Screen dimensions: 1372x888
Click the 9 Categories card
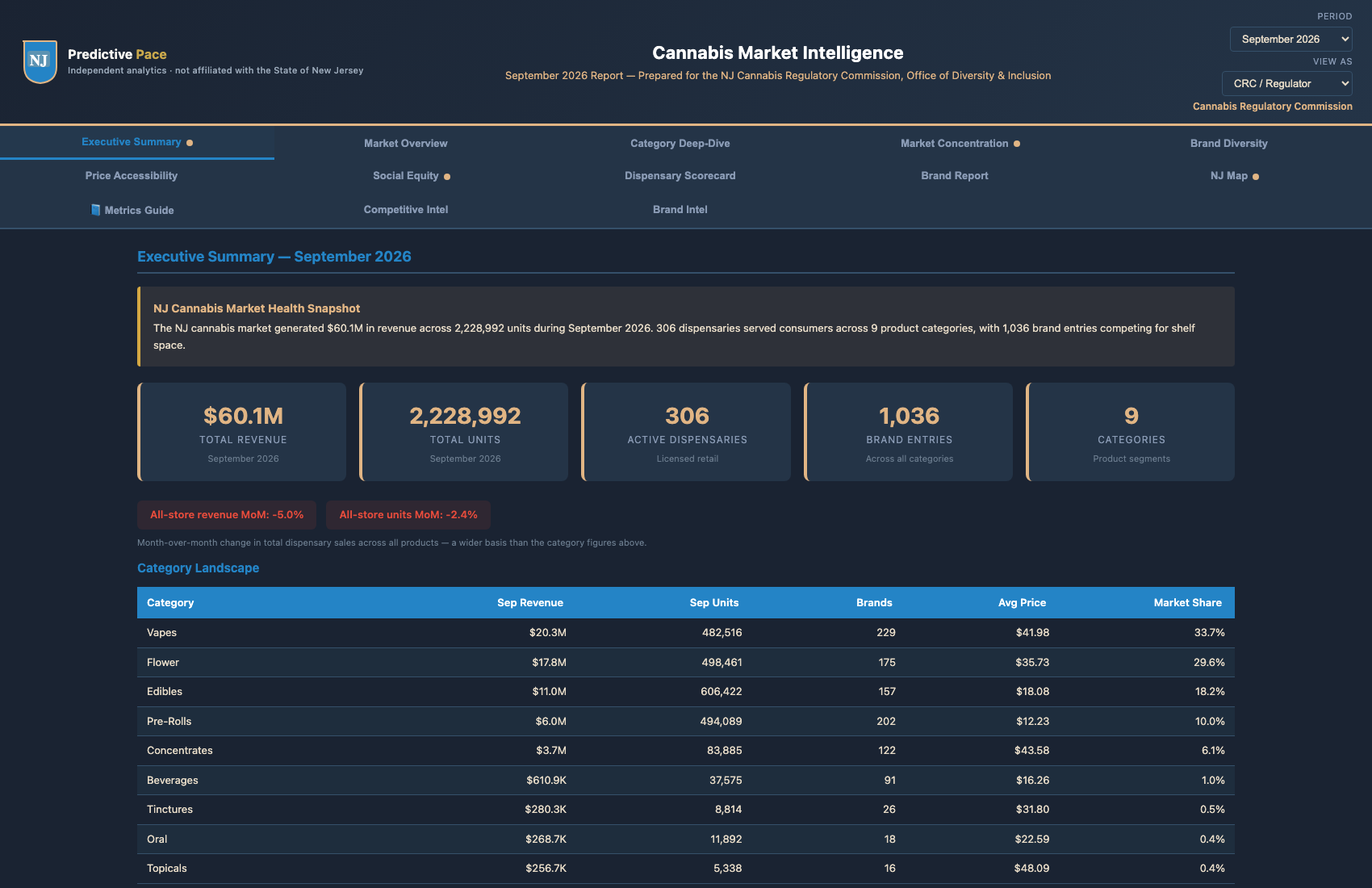point(1131,432)
